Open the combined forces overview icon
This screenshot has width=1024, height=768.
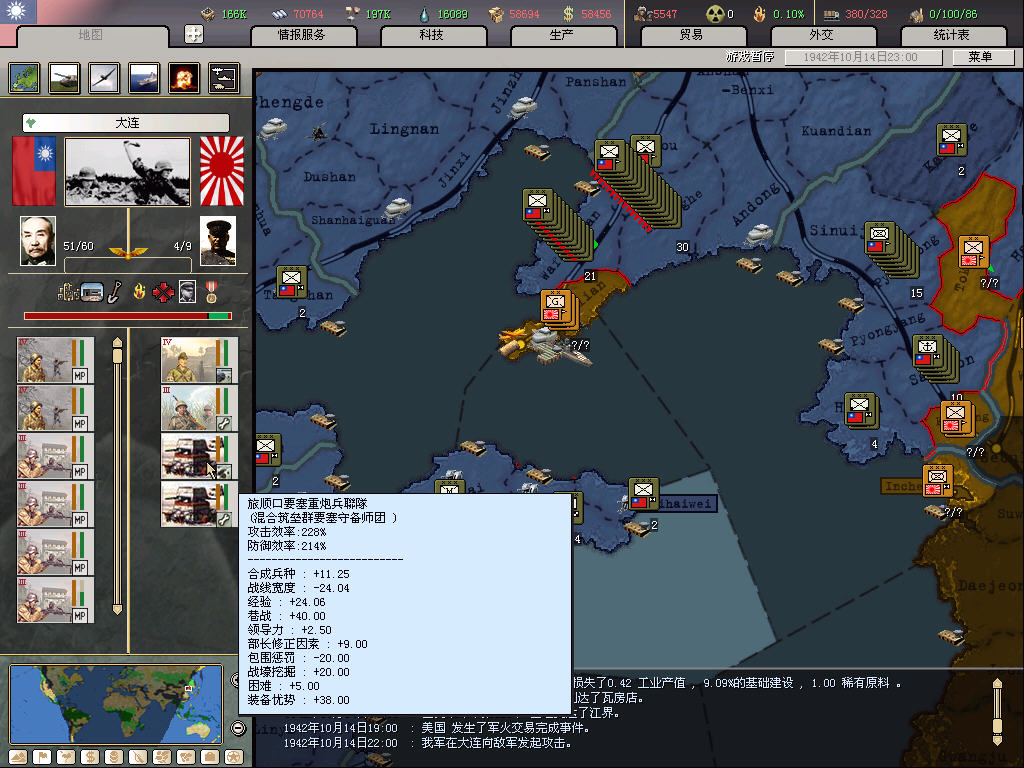pyautogui.click(x=224, y=78)
